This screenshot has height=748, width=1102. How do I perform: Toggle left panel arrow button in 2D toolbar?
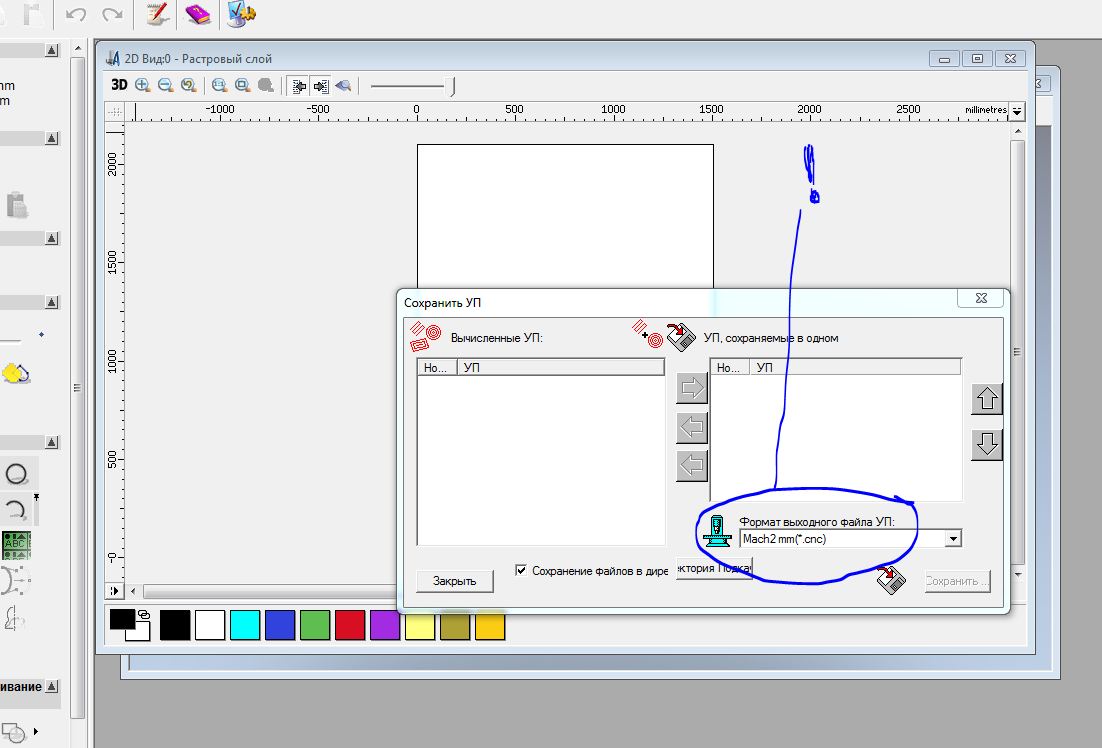pos(299,86)
